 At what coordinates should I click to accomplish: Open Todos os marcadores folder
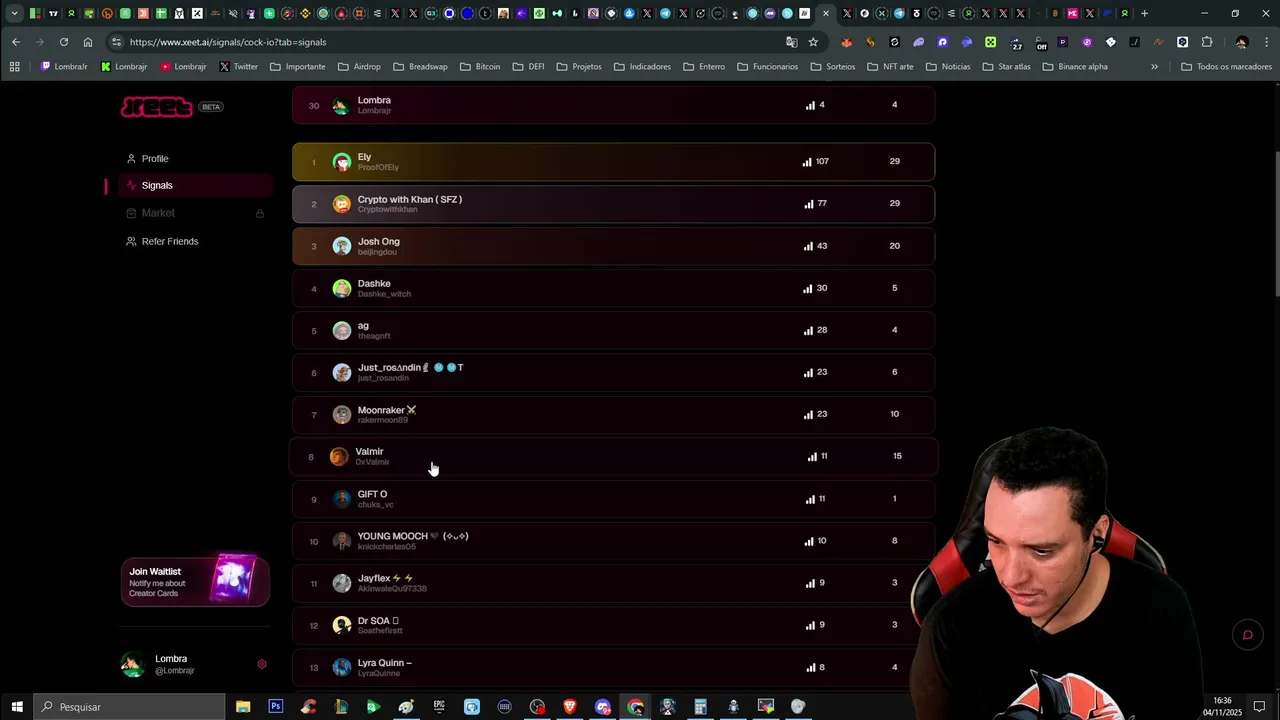point(1226,67)
